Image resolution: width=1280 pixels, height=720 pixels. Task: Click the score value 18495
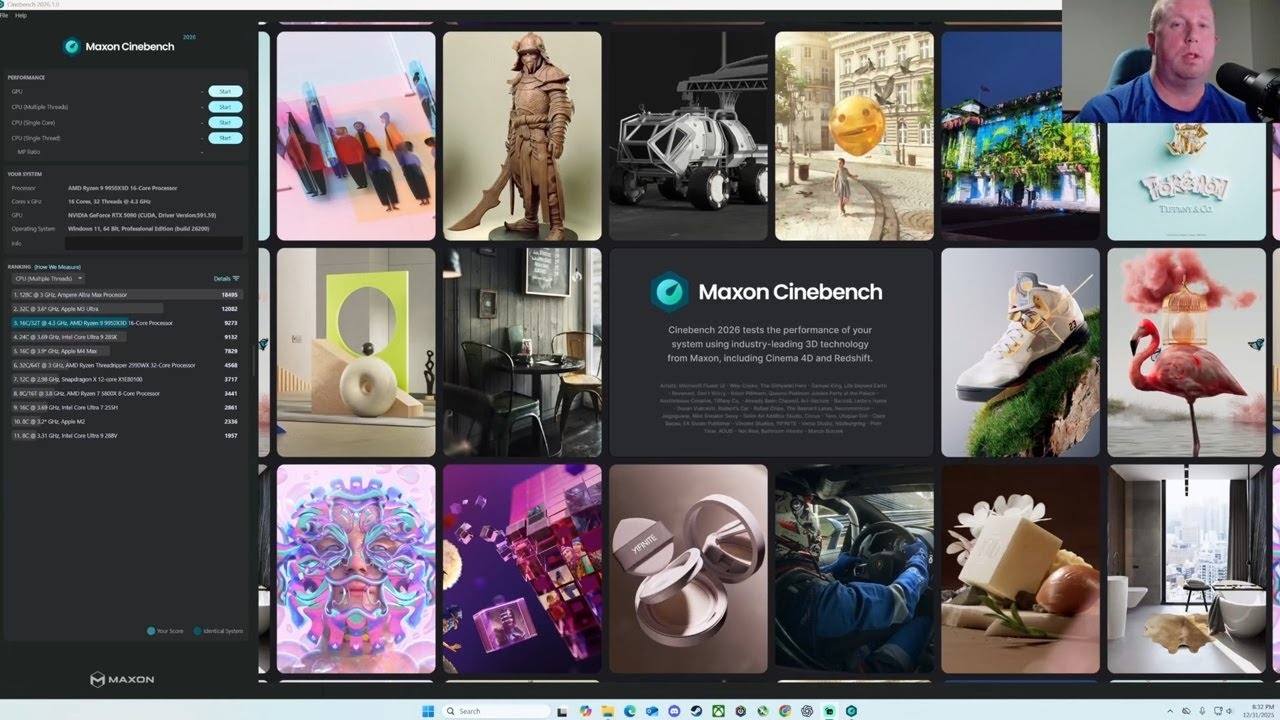[229, 295]
